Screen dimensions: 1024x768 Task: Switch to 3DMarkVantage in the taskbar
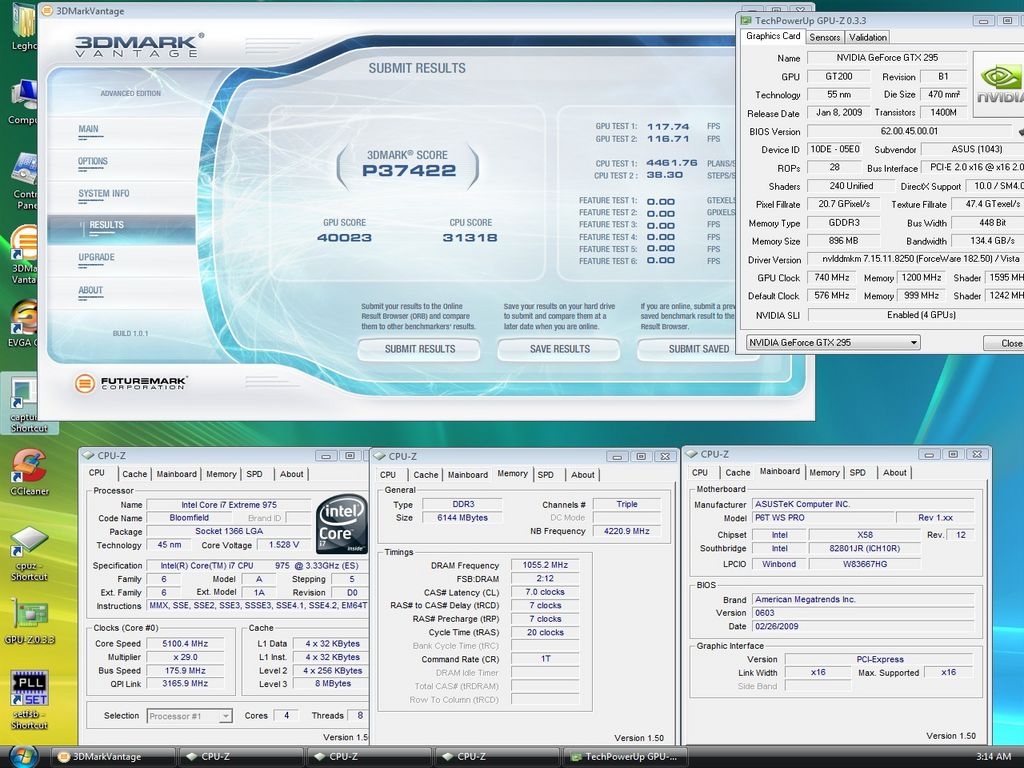pos(114,756)
